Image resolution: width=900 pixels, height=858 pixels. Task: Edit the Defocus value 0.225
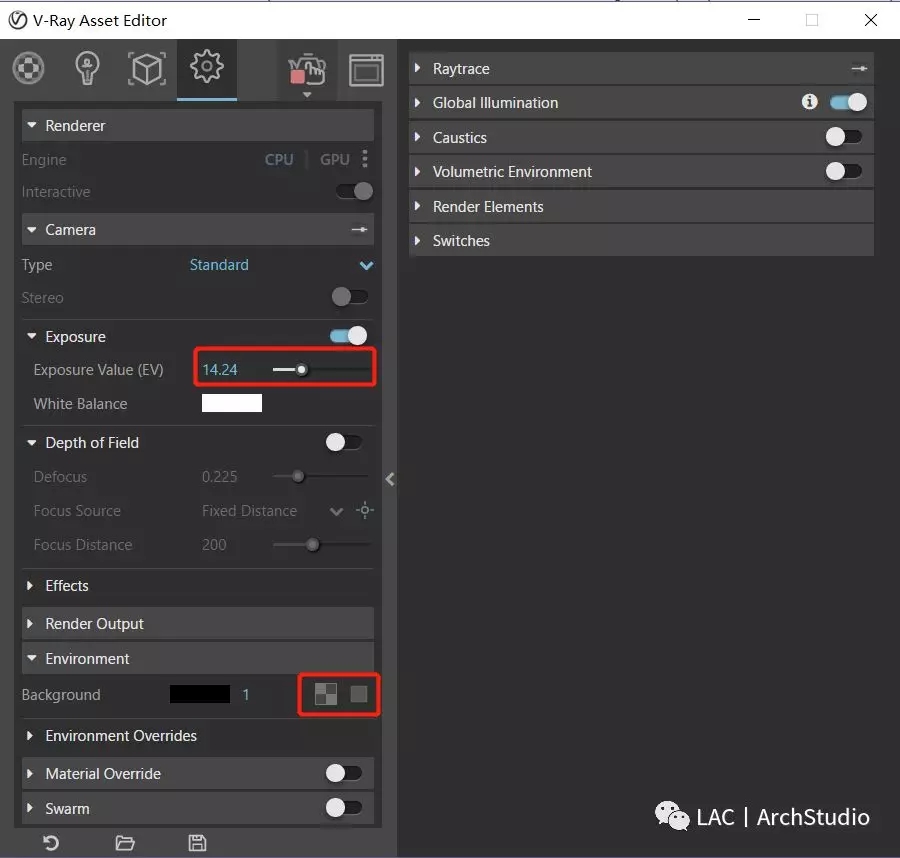coord(219,476)
